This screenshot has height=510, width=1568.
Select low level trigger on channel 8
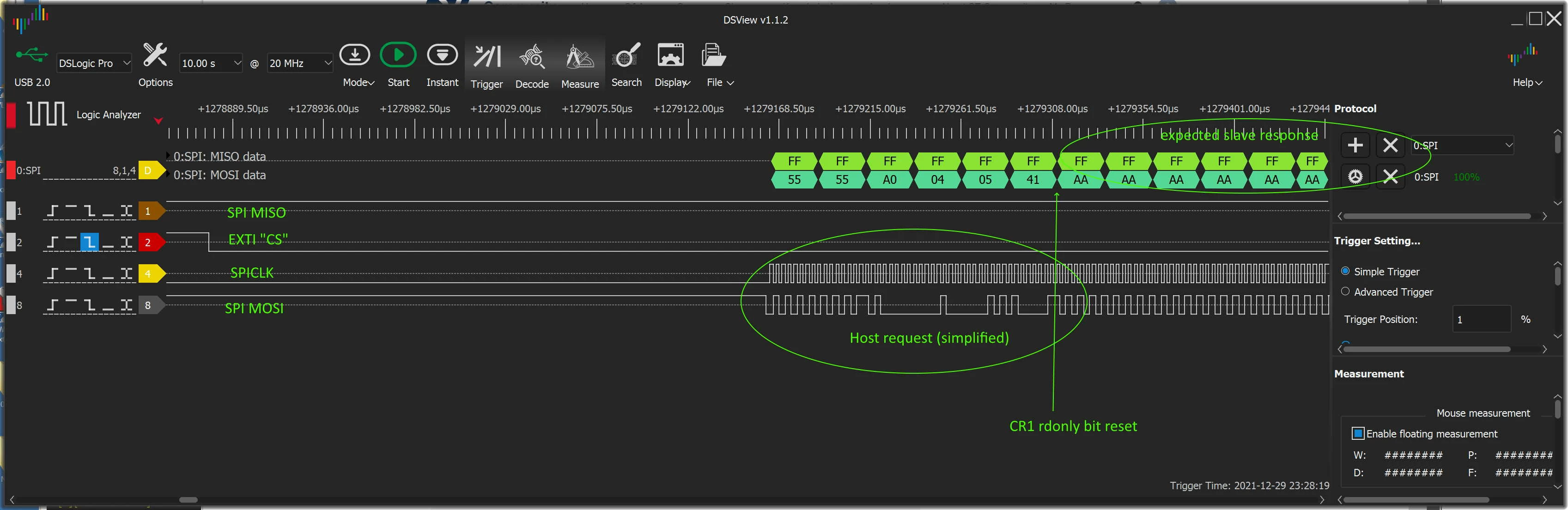coord(108,305)
